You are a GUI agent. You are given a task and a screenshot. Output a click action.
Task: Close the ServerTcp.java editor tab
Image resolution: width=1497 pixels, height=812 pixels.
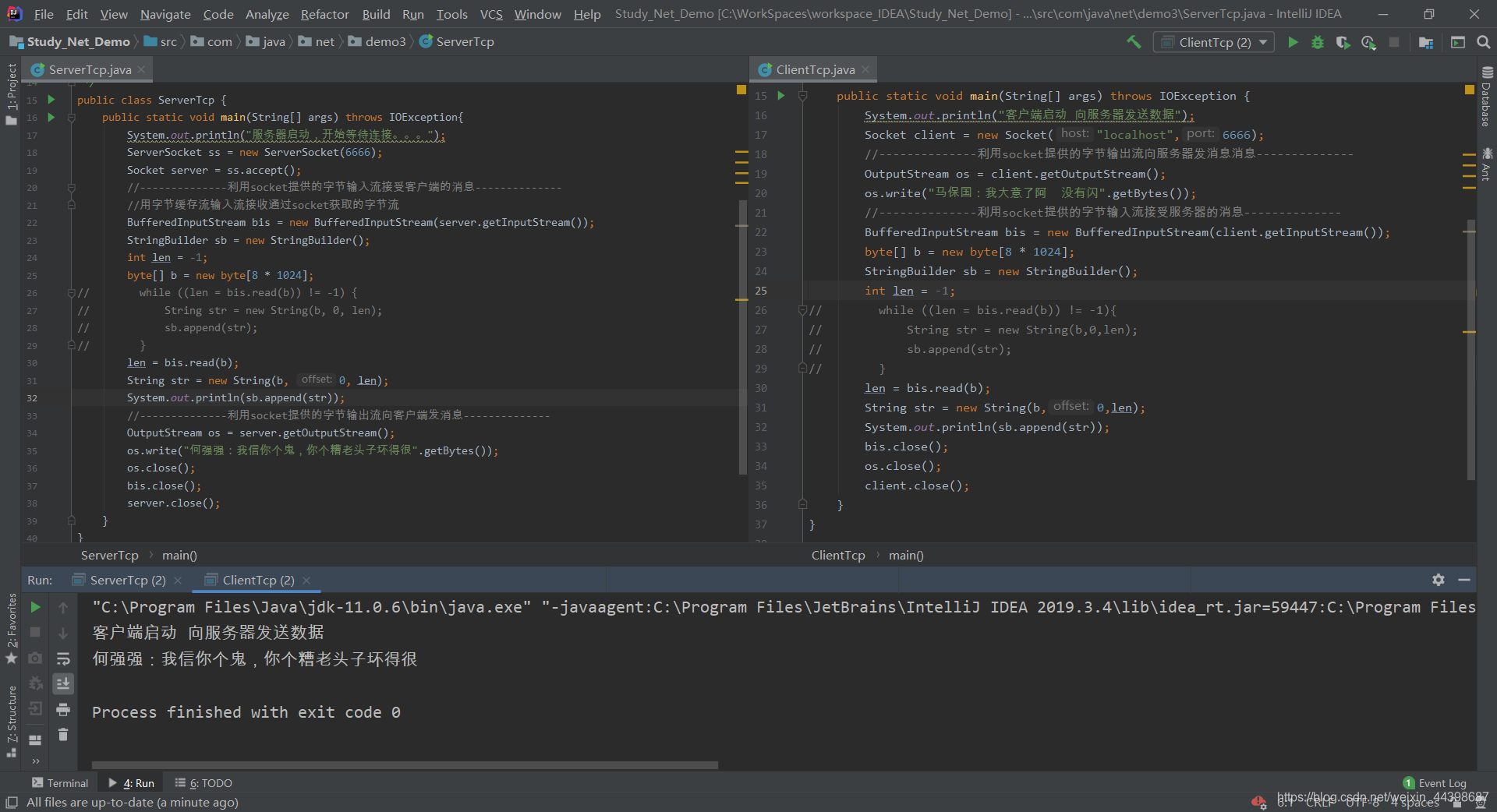[141, 69]
